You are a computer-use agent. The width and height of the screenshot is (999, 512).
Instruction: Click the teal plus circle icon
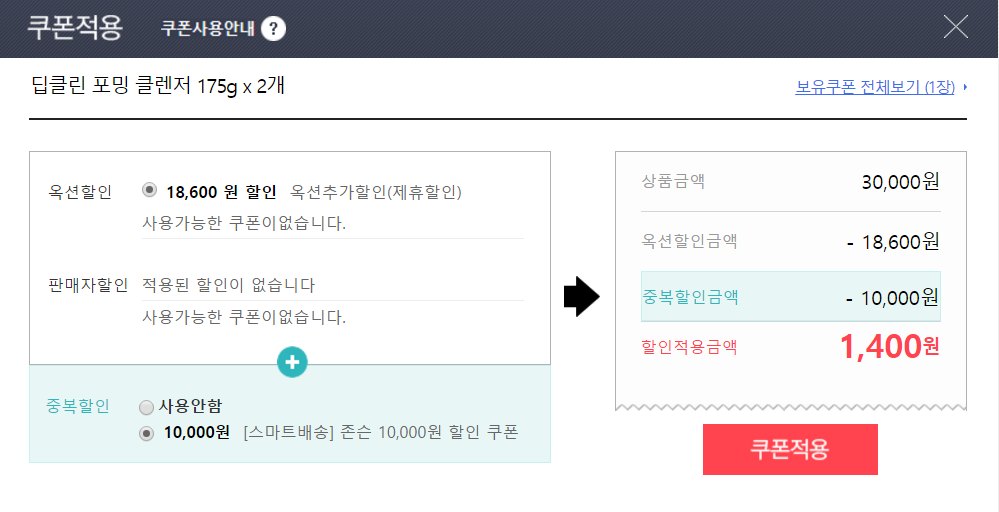tap(292, 363)
